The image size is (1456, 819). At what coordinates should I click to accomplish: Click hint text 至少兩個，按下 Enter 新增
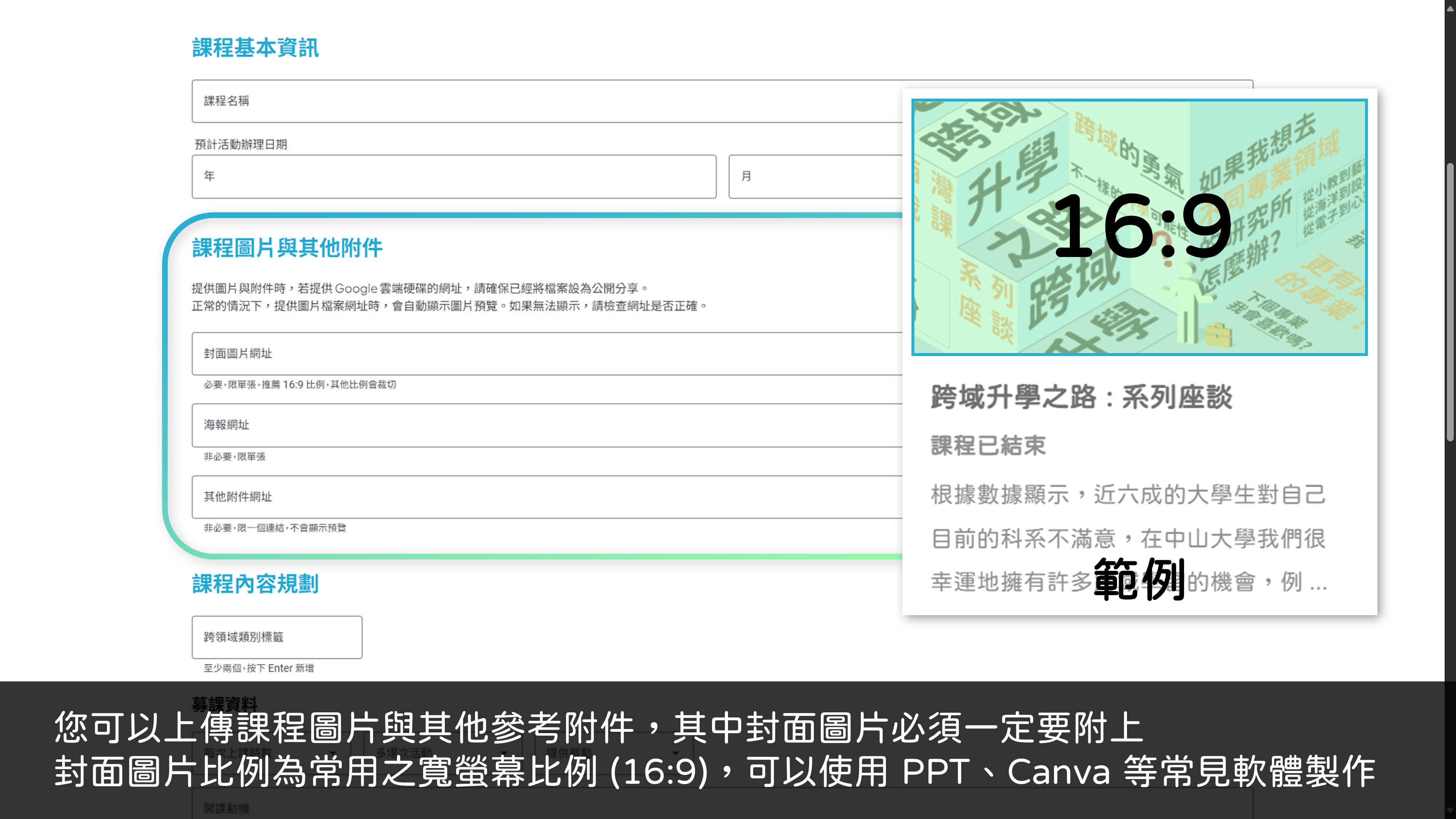(258, 668)
